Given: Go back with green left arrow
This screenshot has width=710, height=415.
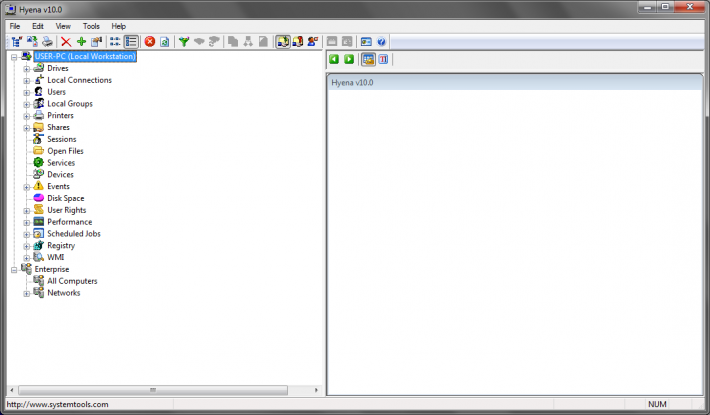Looking at the screenshot, I should [334, 59].
